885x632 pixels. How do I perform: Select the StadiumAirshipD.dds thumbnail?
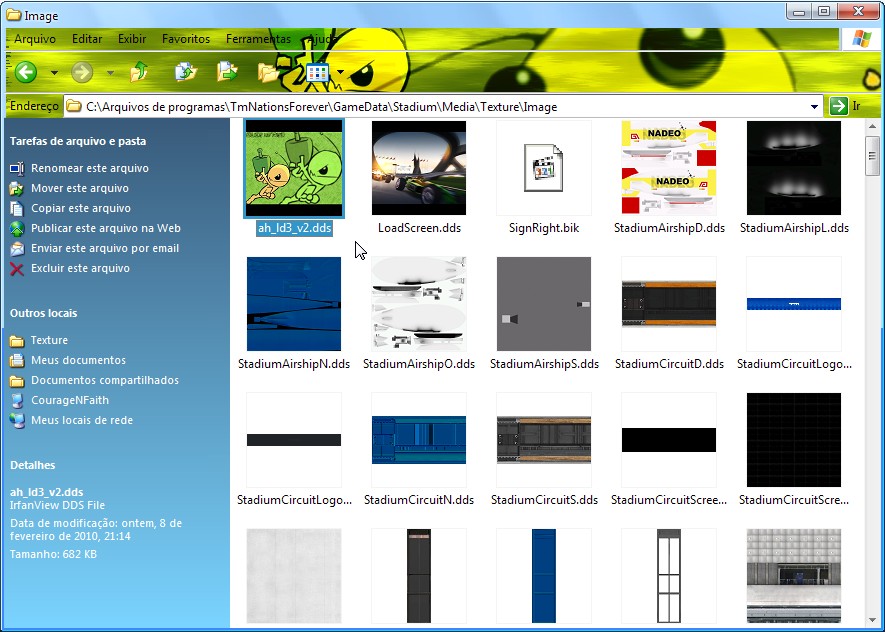click(669, 168)
